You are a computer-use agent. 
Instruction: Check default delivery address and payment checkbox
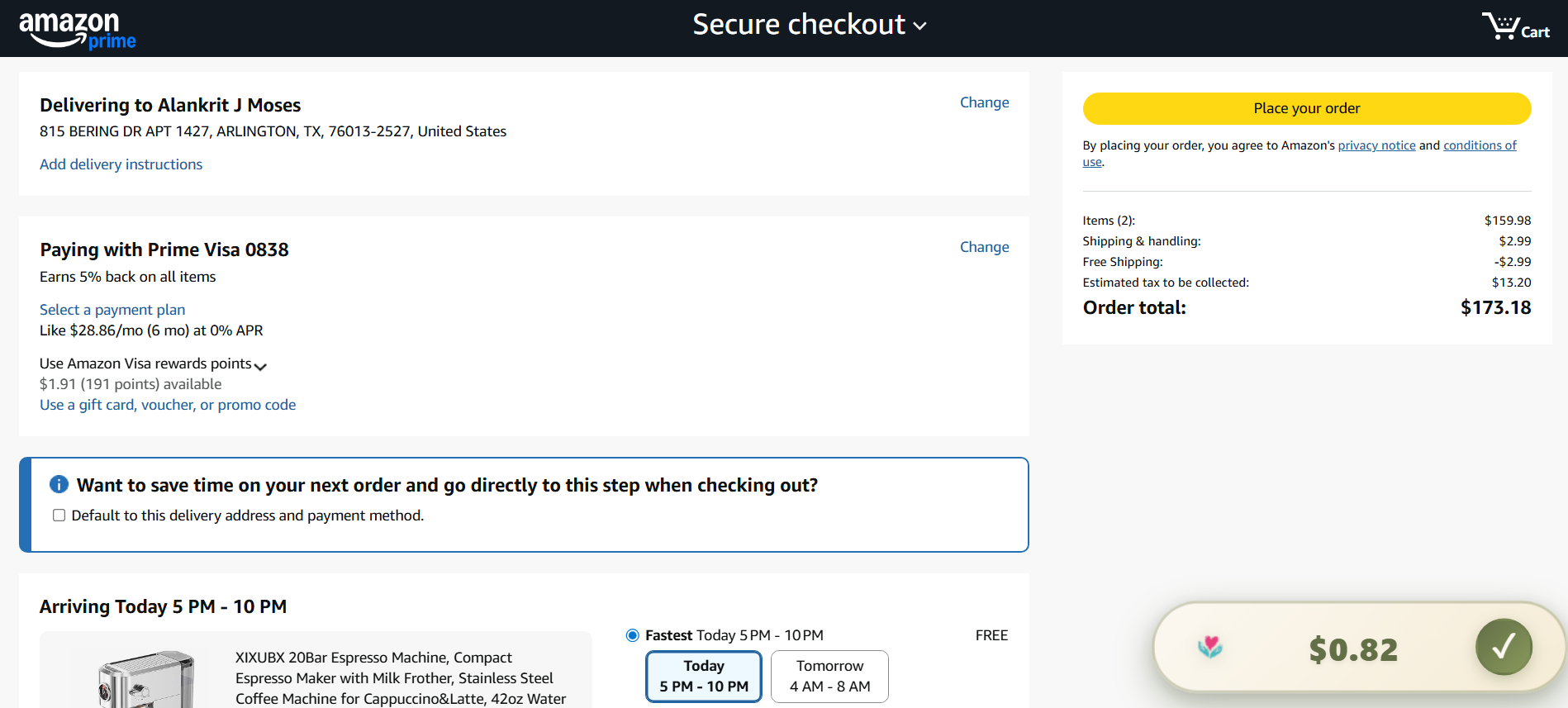[x=59, y=516]
